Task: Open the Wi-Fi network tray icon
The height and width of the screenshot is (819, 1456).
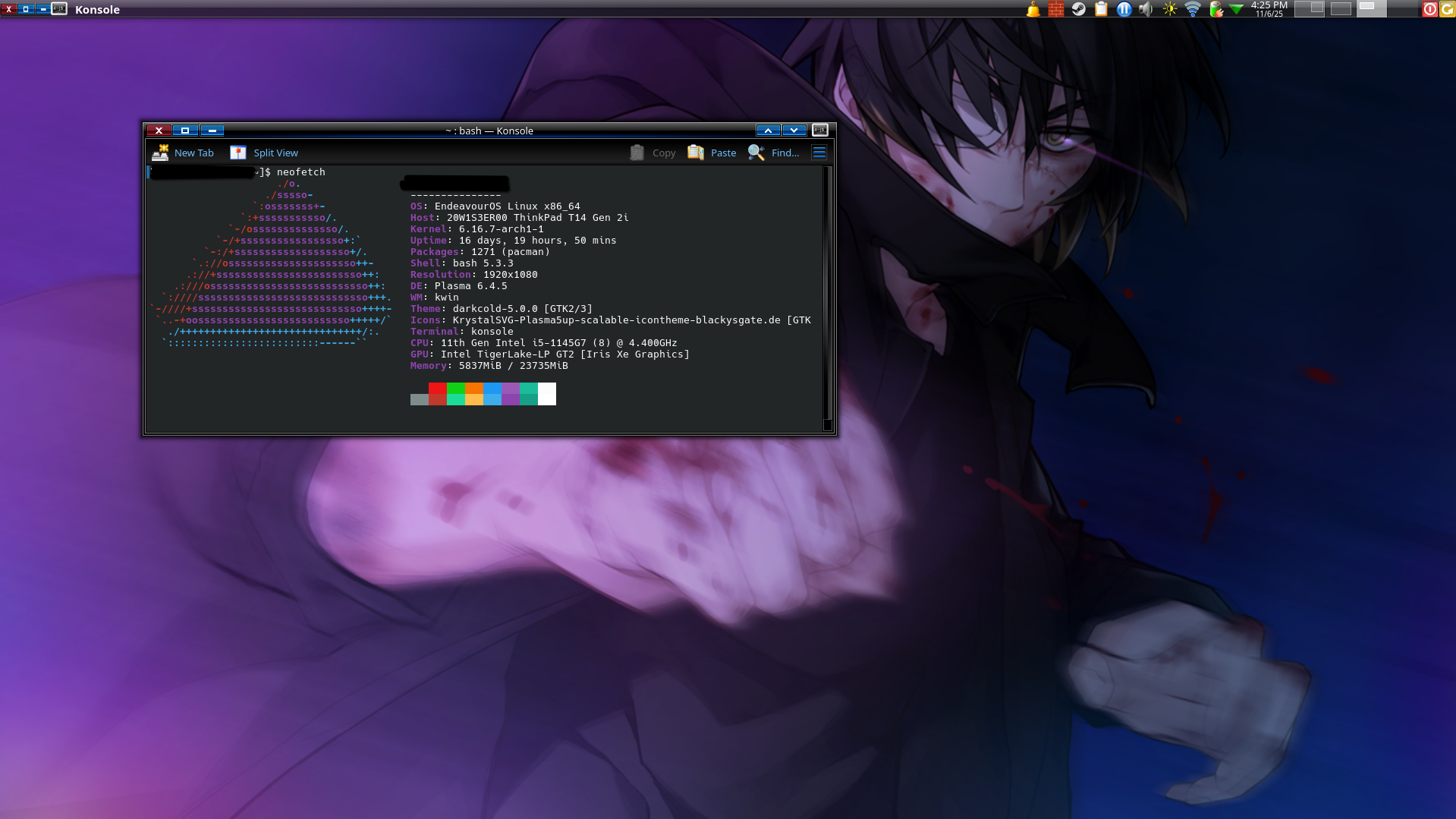Action: point(1192,9)
